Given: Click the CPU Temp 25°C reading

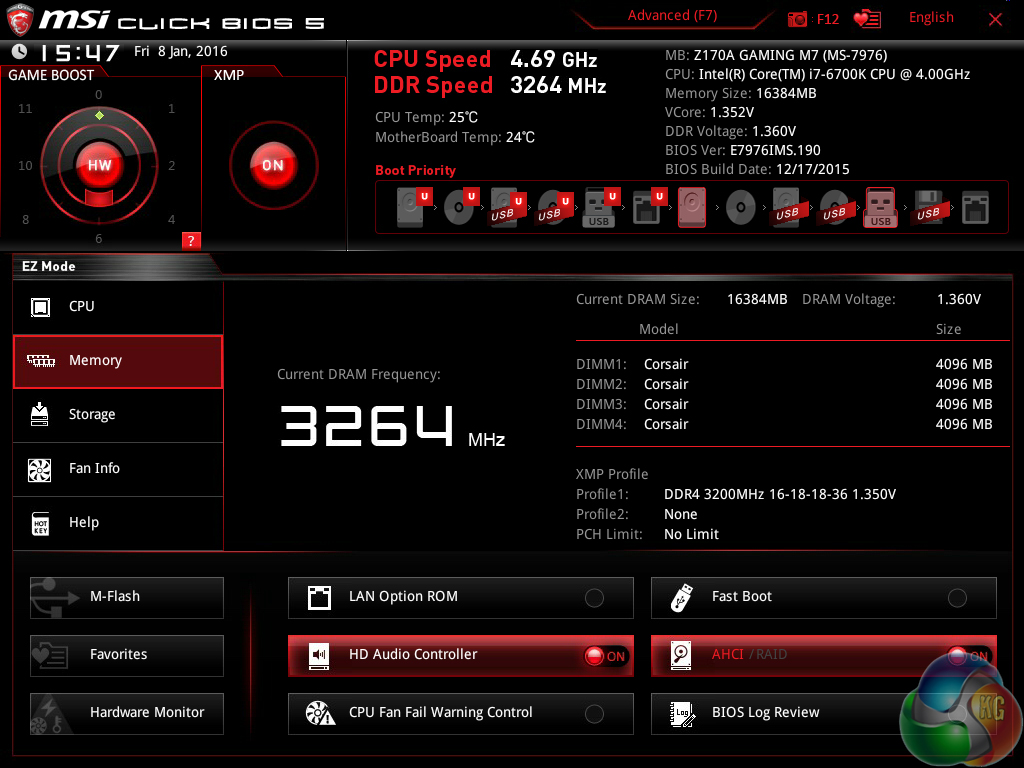Looking at the screenshot, I should pyautogui.click(x=426, y=118).
